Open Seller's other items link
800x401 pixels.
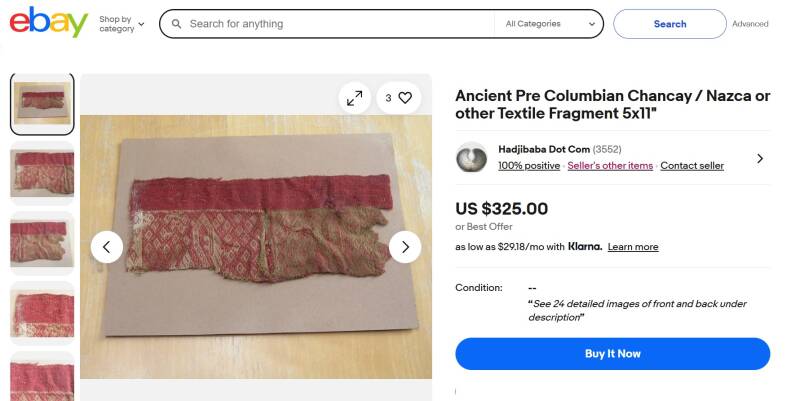click(x=610, y=166)
